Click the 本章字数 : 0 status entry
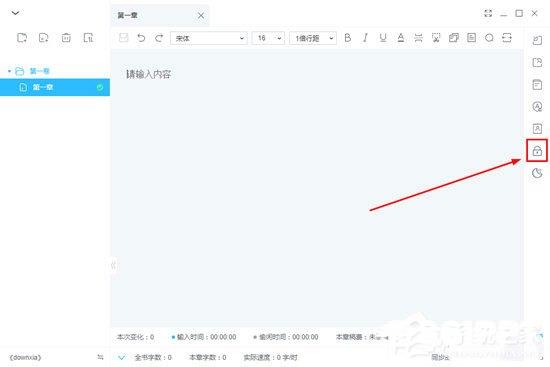The image size is (550, 367). click(x=208, y=358)
